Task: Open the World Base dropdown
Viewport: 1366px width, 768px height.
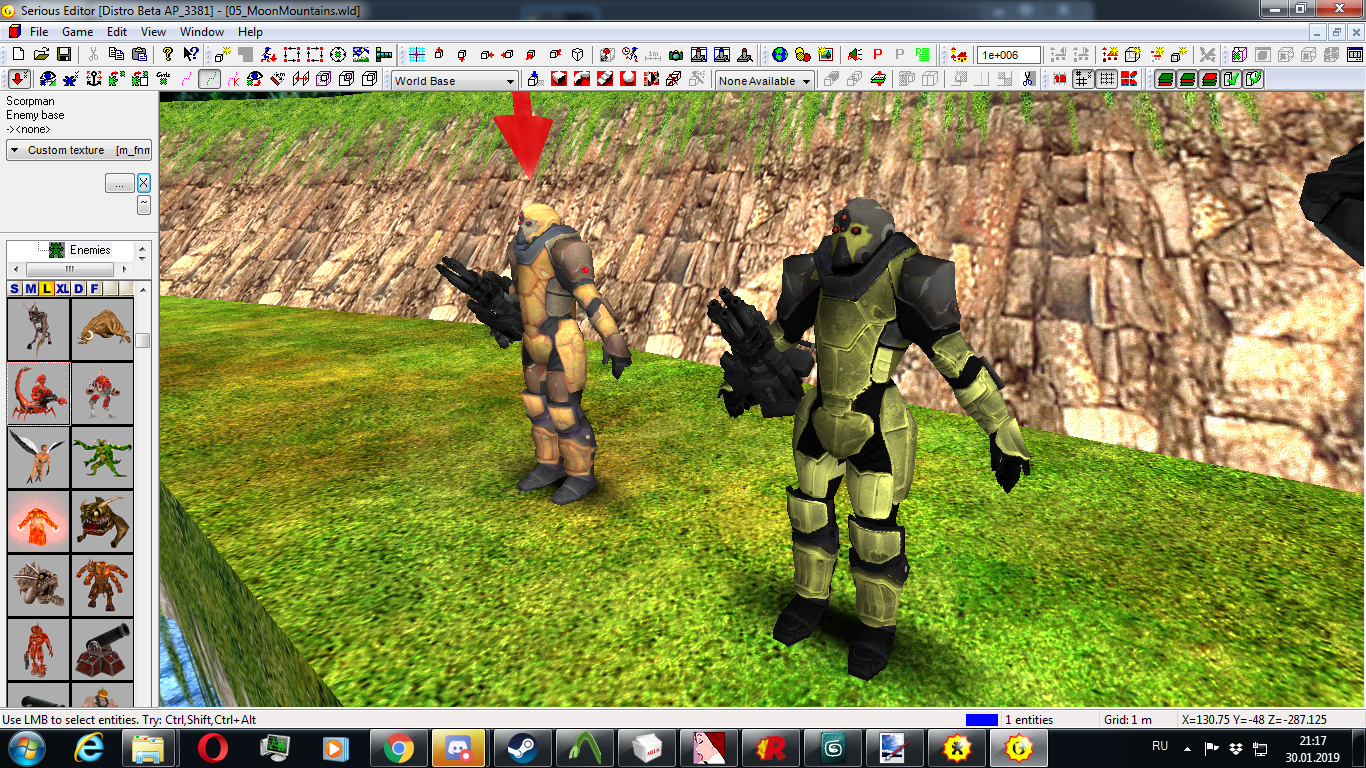Action: [x=454, y=81]
